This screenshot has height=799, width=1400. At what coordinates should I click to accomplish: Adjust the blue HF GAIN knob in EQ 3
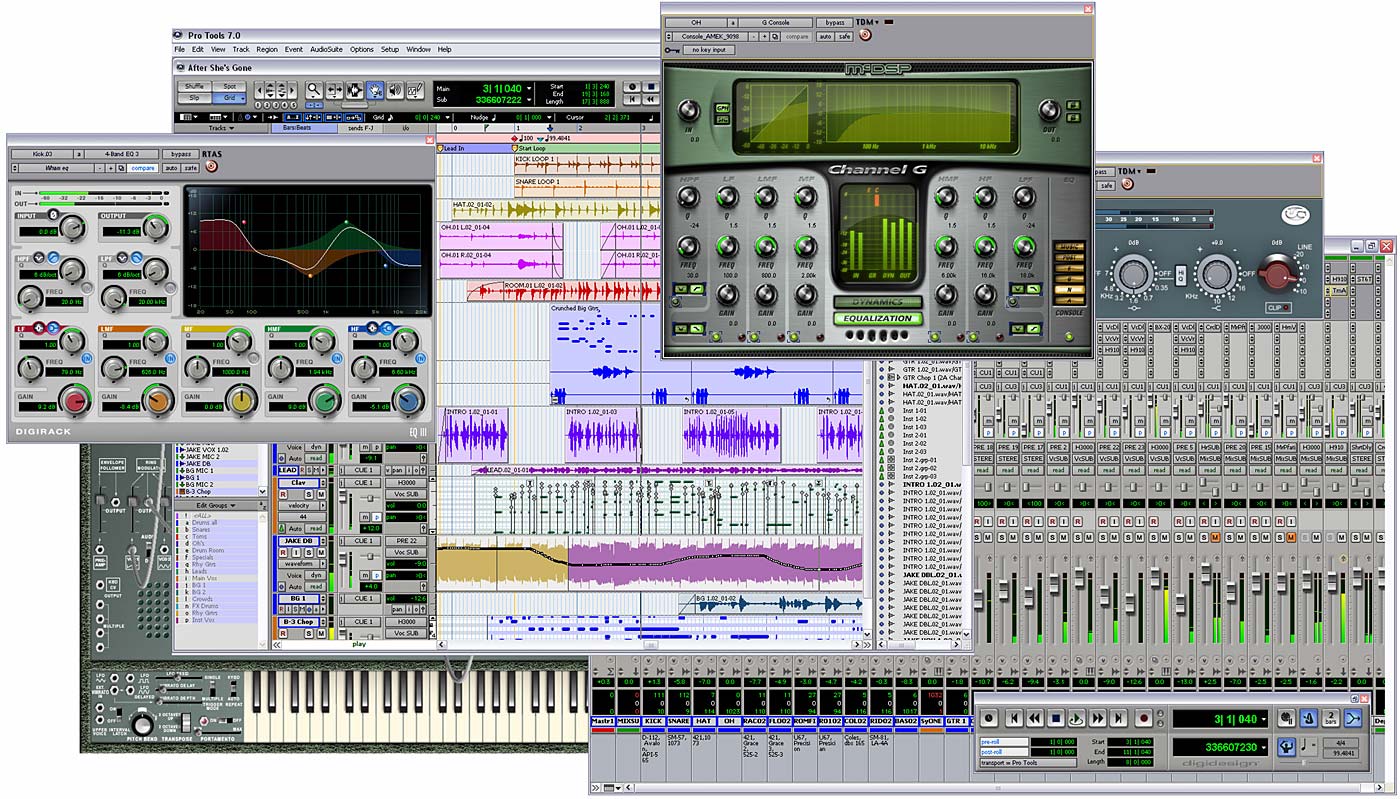click(408, 401)
